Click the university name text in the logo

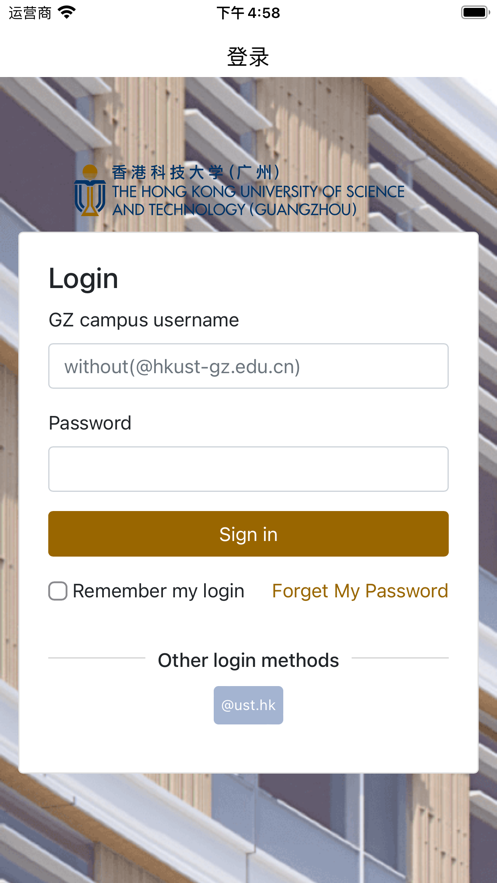click(258, 200)
